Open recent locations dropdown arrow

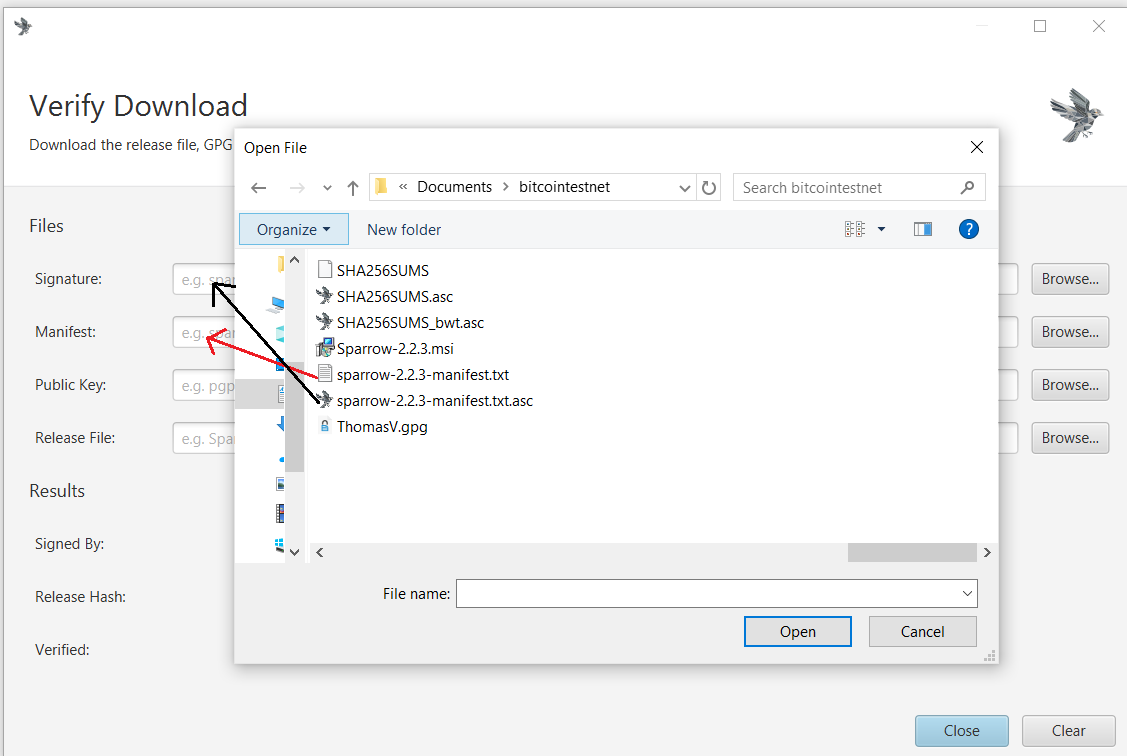[327, 188]
